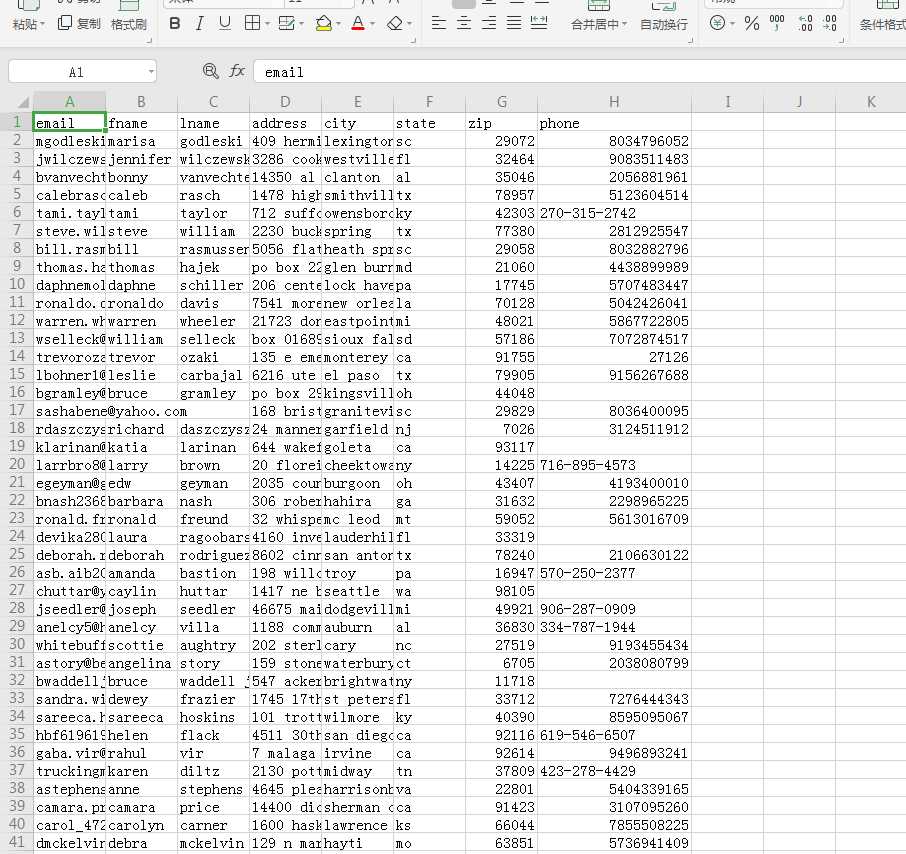Screen dimensions: 906x854
Task: Toggle italic formatting
Action: coord(199,24)
